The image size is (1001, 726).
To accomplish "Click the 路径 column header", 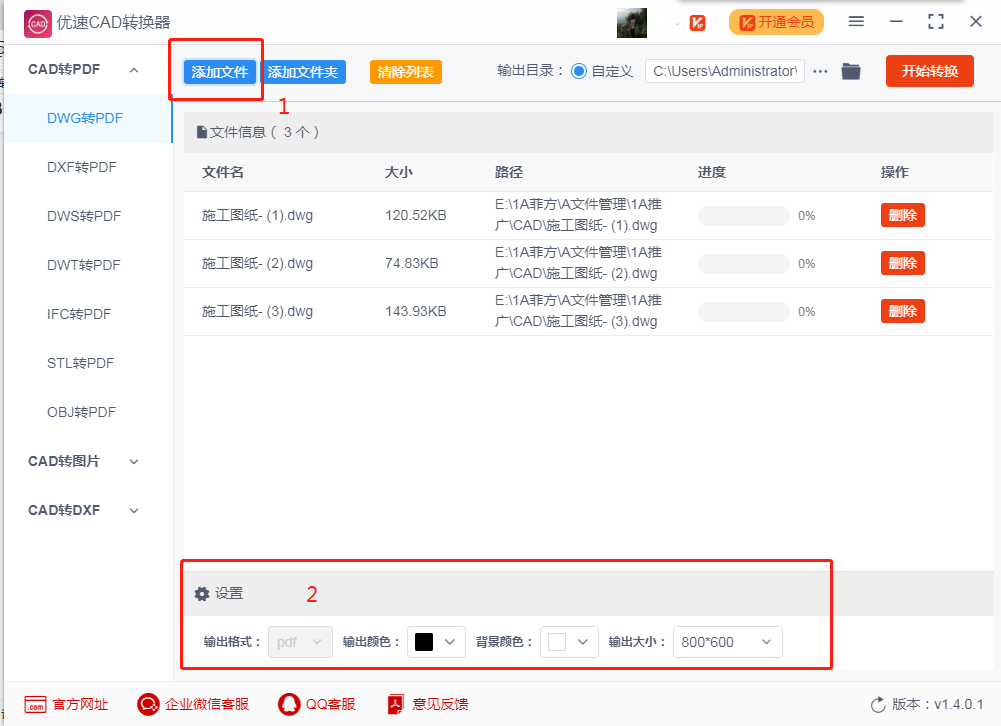I will coord(509,172).
